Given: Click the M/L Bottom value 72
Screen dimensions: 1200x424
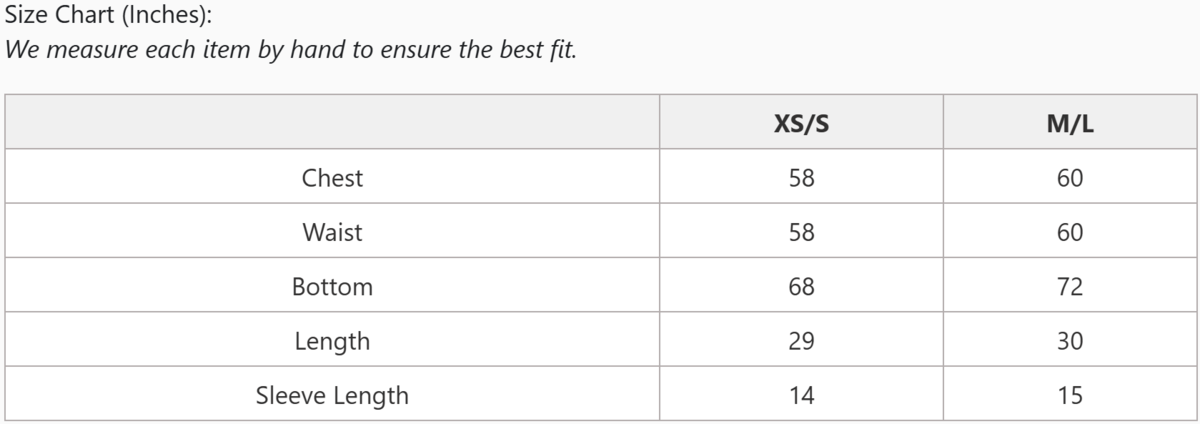Looking at the screenshot, I should point(1070,287).
